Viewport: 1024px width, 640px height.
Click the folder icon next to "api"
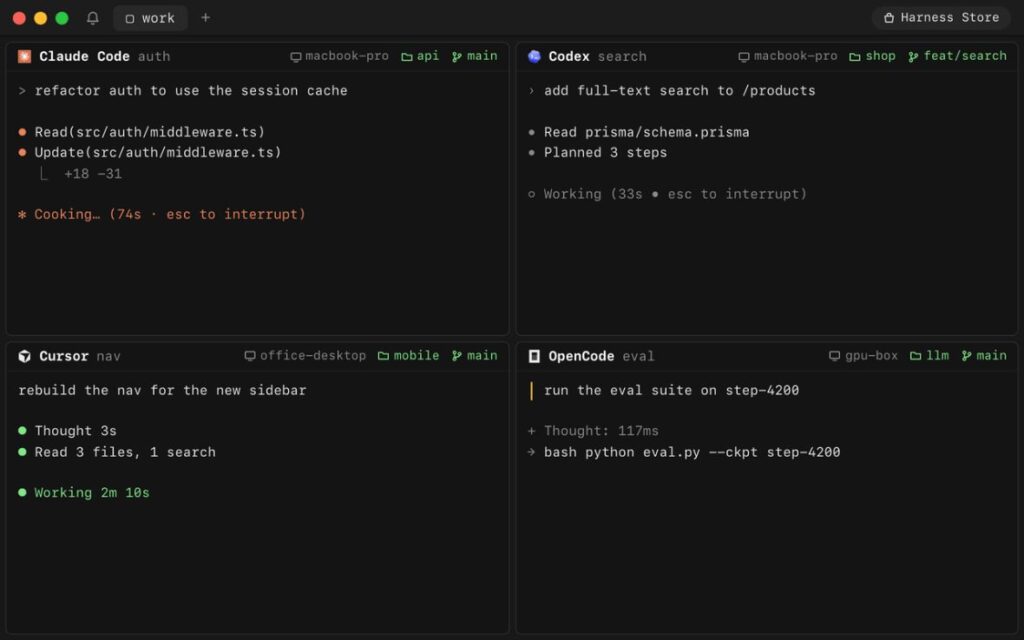click(407, 57)
